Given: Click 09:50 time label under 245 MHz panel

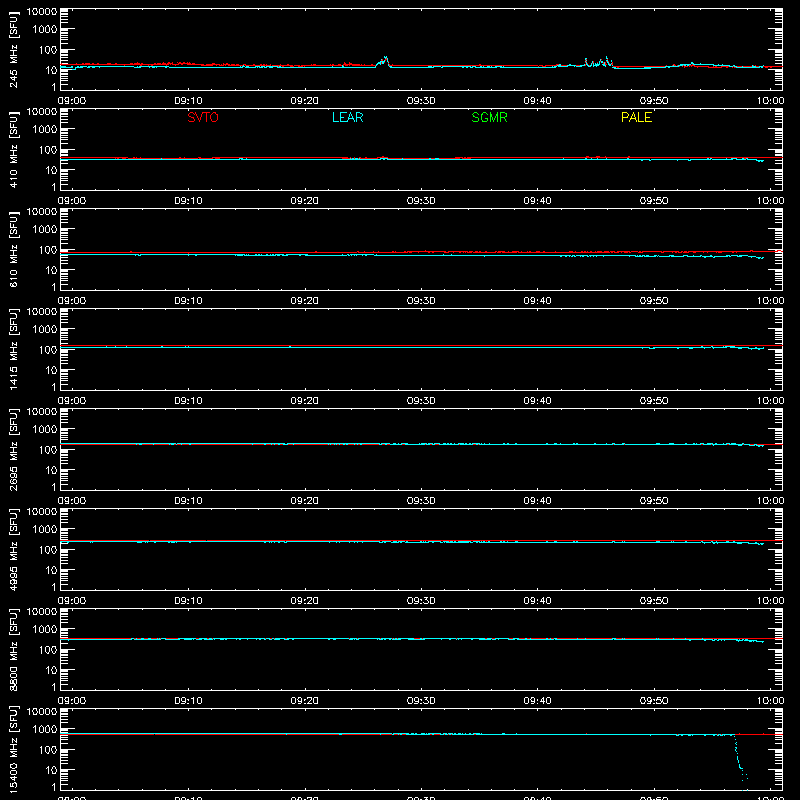Looking at the screenshot, I should [654, 101].
